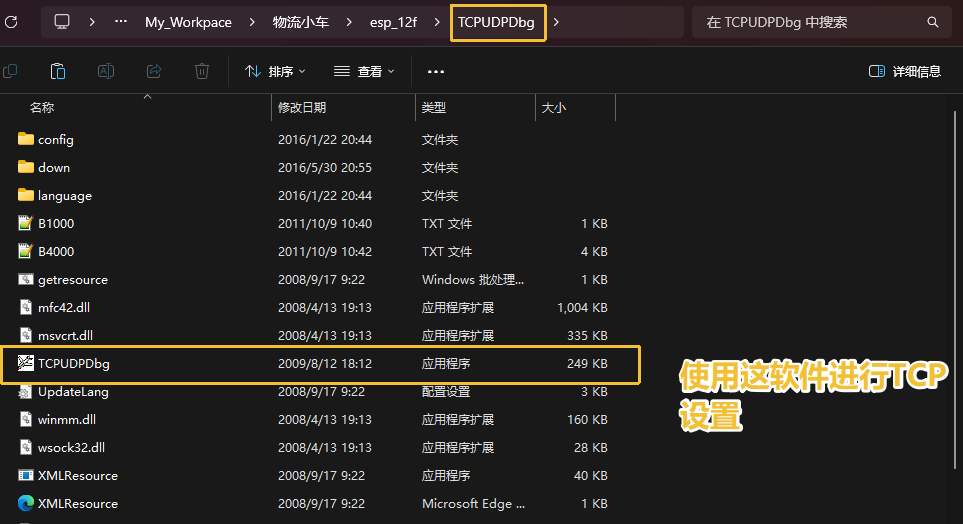
Task: Open the three-dots more options menu
Action: 436,71
